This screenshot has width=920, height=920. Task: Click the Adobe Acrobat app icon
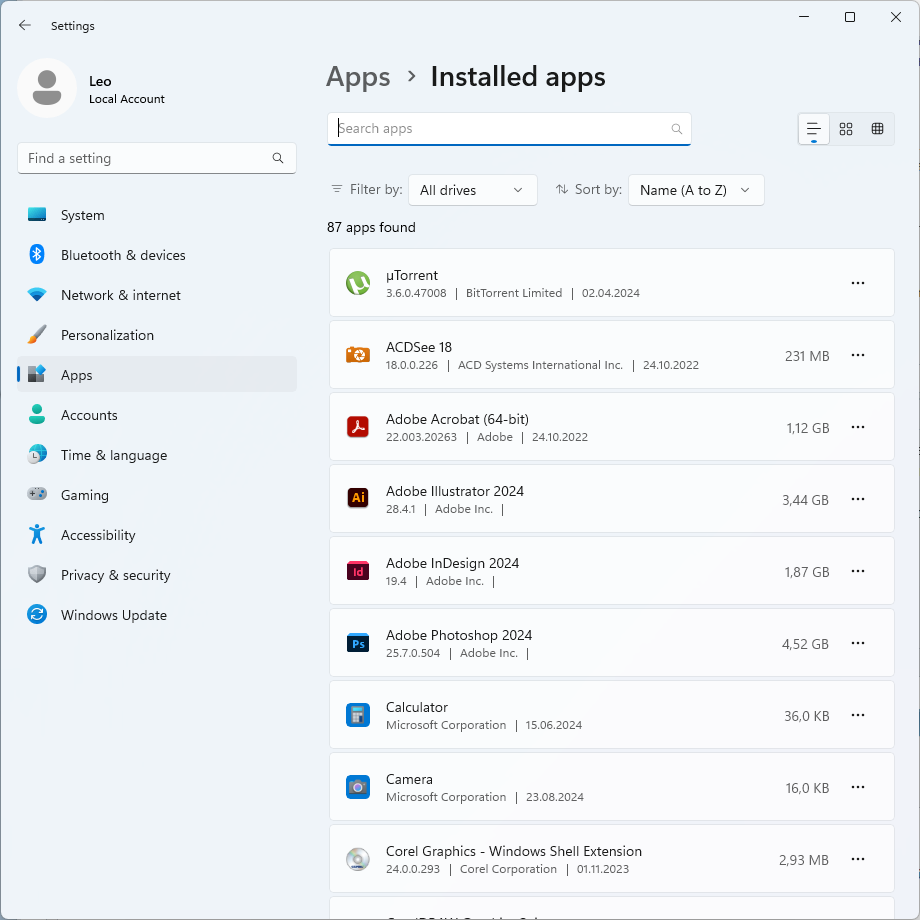coord(357,427)
